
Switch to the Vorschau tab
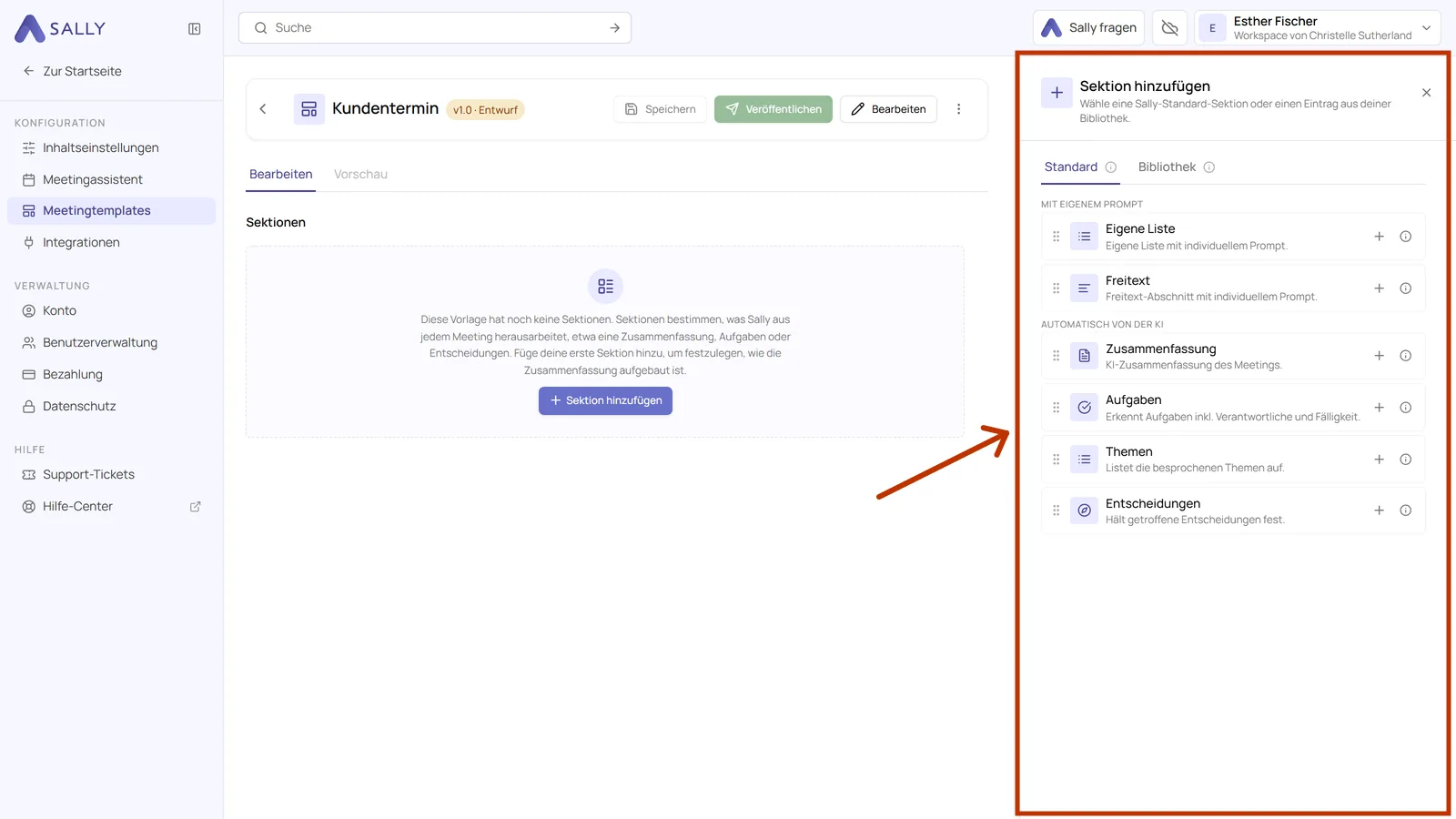click(x=360, y=175)
